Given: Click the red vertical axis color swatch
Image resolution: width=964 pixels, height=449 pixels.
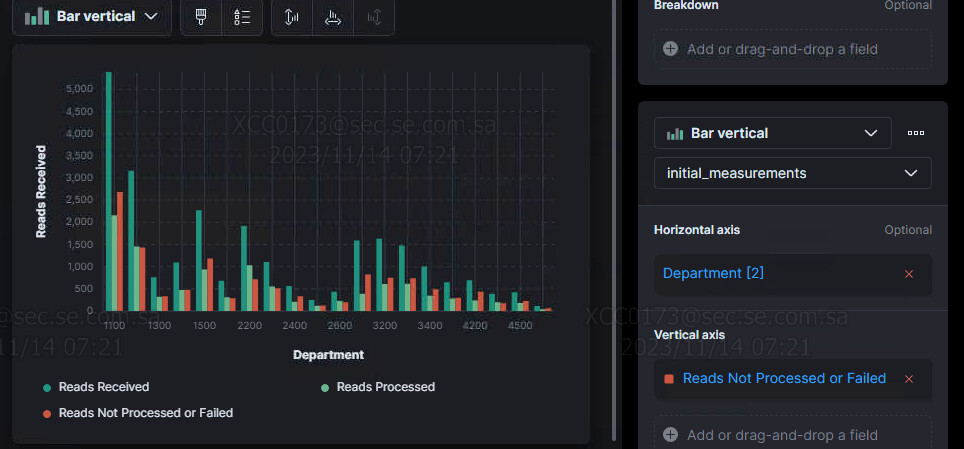Looking at the screenshot, I should coord(669,379).
